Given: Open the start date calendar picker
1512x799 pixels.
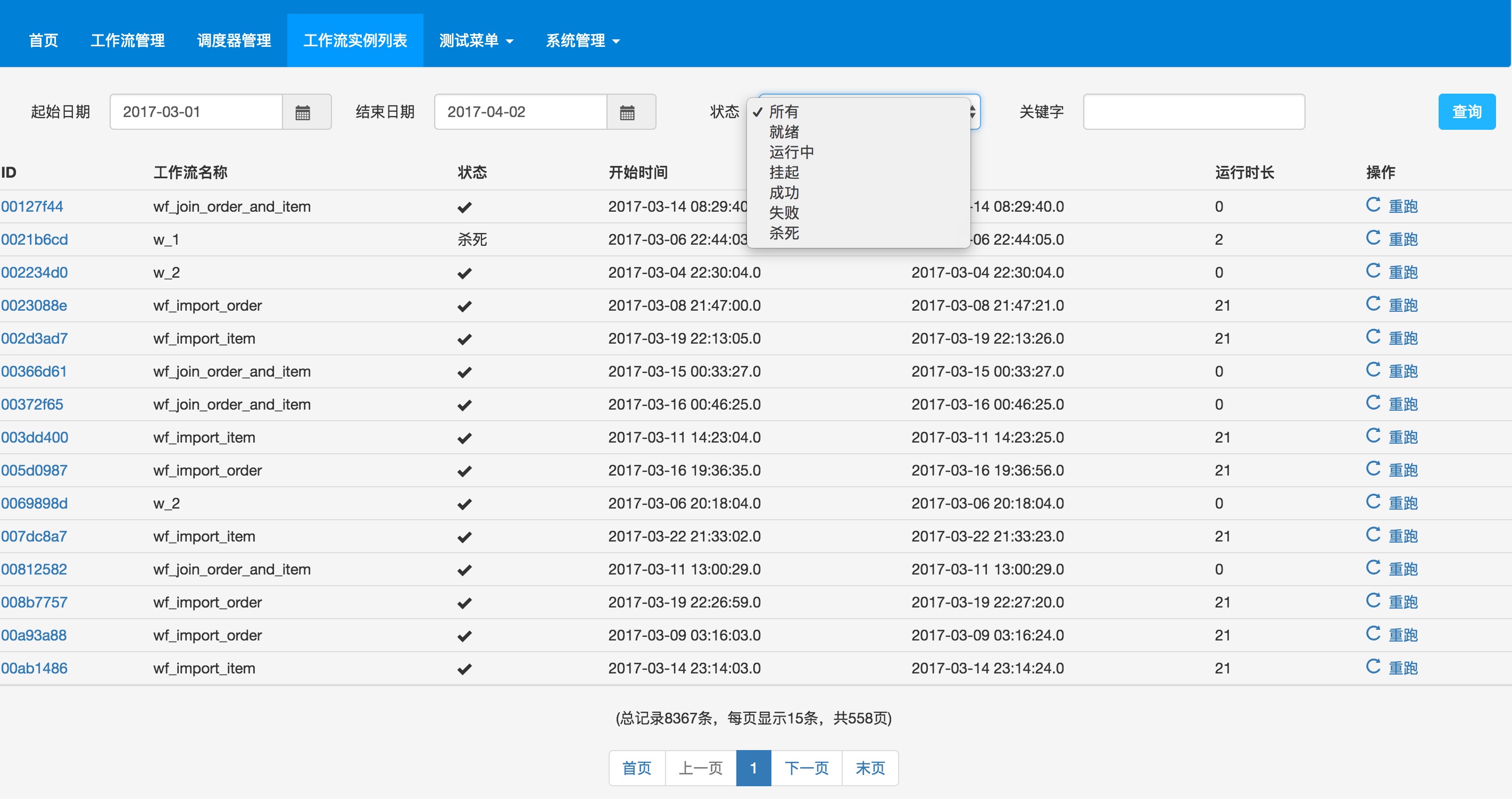Looking at the screenshot, I should click(303, 112).
